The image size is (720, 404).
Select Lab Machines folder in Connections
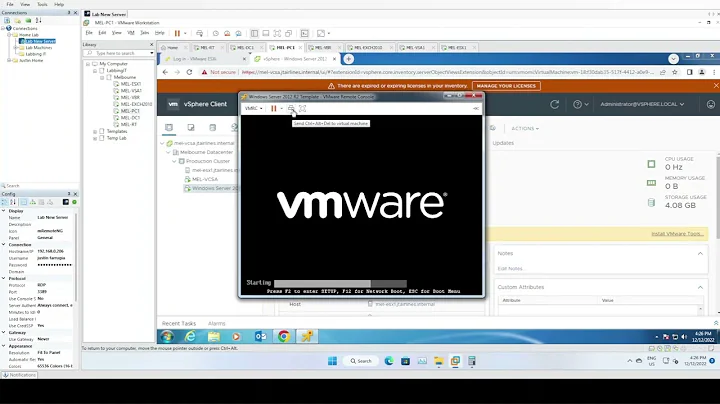click(38, 48)
